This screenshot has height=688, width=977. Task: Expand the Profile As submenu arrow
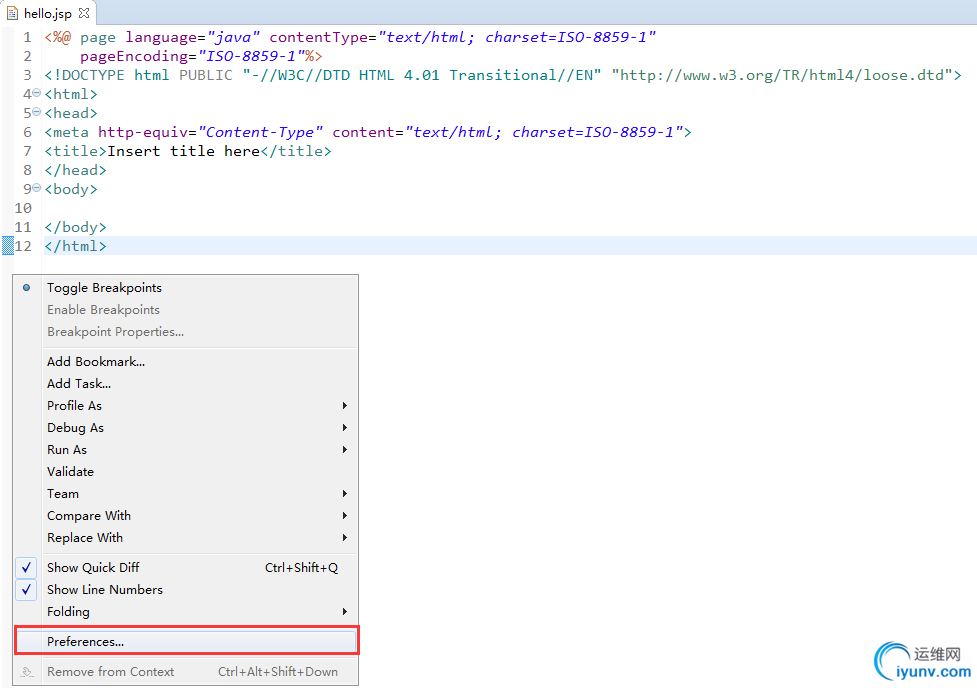click(345, 406)
